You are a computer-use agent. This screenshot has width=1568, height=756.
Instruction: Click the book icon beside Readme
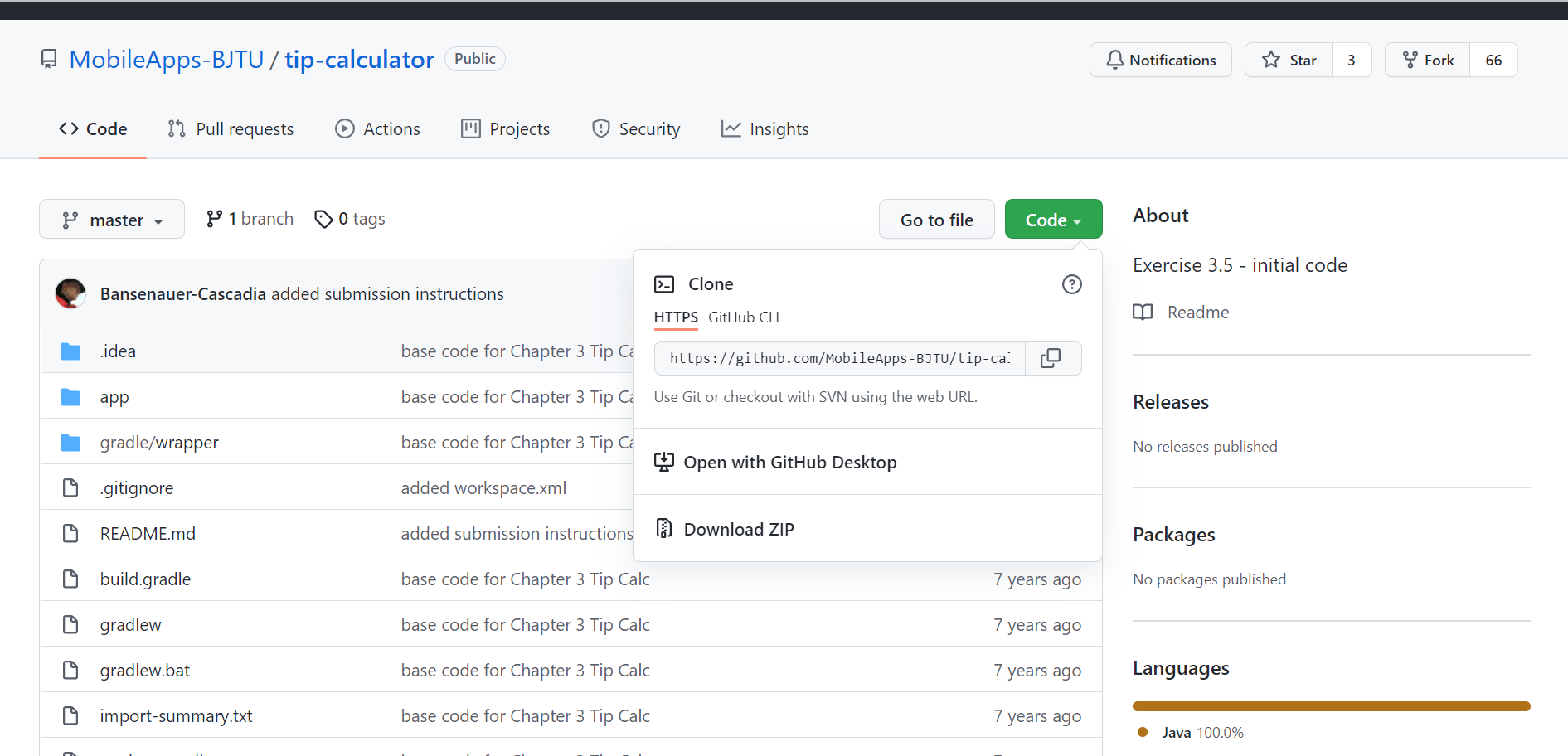pos(1143,313)
